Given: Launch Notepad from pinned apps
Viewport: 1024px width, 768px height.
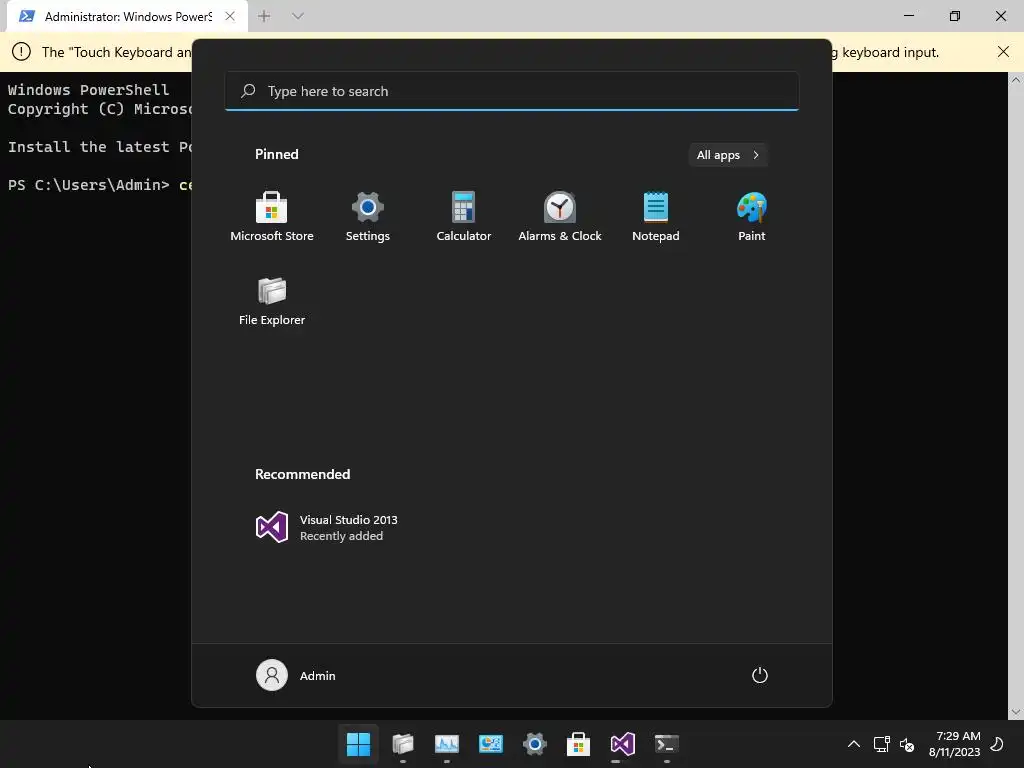Looking at the screenshot, I should tap(656, 217).
